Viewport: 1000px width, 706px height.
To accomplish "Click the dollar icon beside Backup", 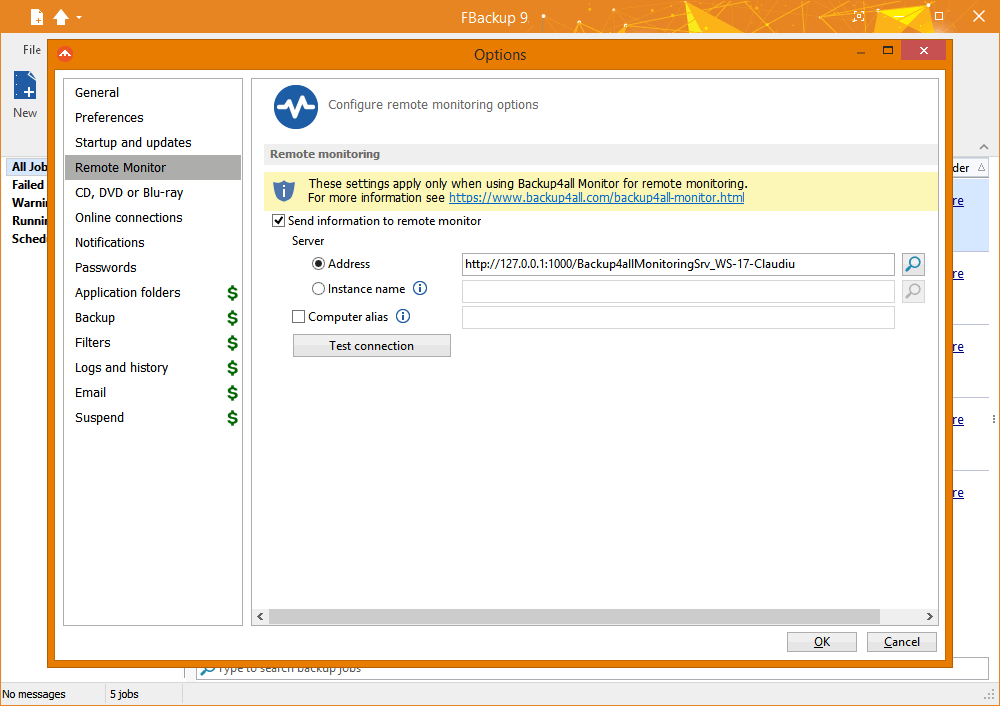I will [233, 318].
